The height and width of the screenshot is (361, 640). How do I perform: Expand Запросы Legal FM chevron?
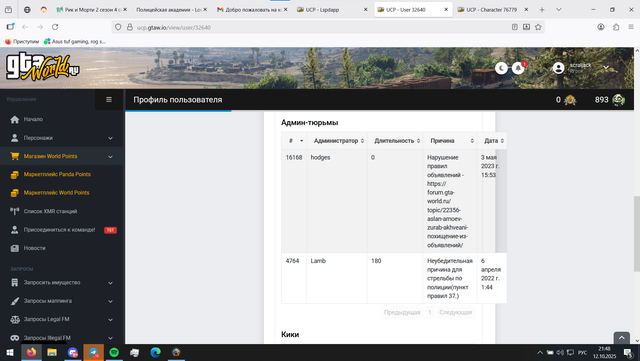pyautogui.click(x=110, y=319)
